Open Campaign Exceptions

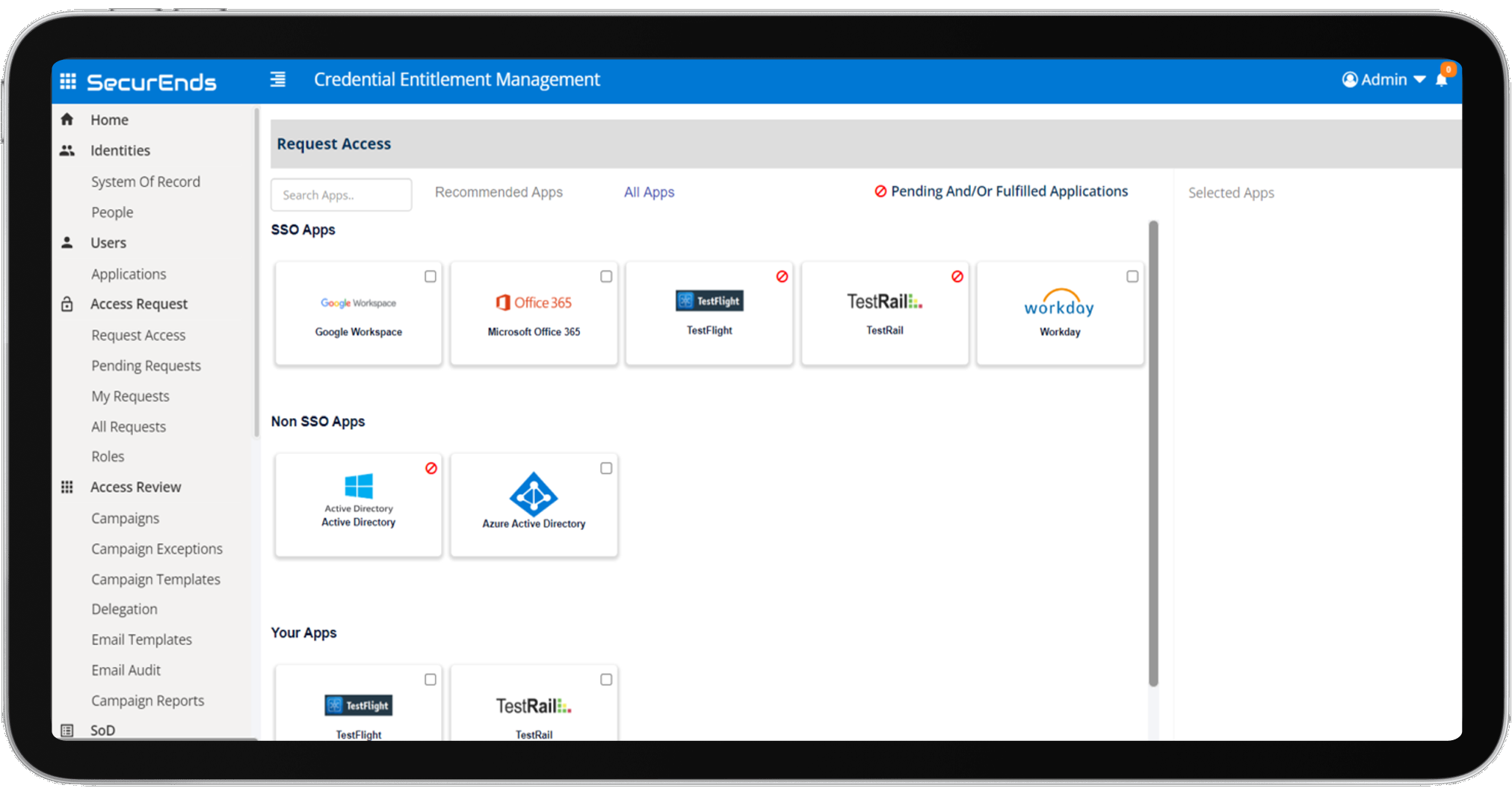click(x=157, y=549)
